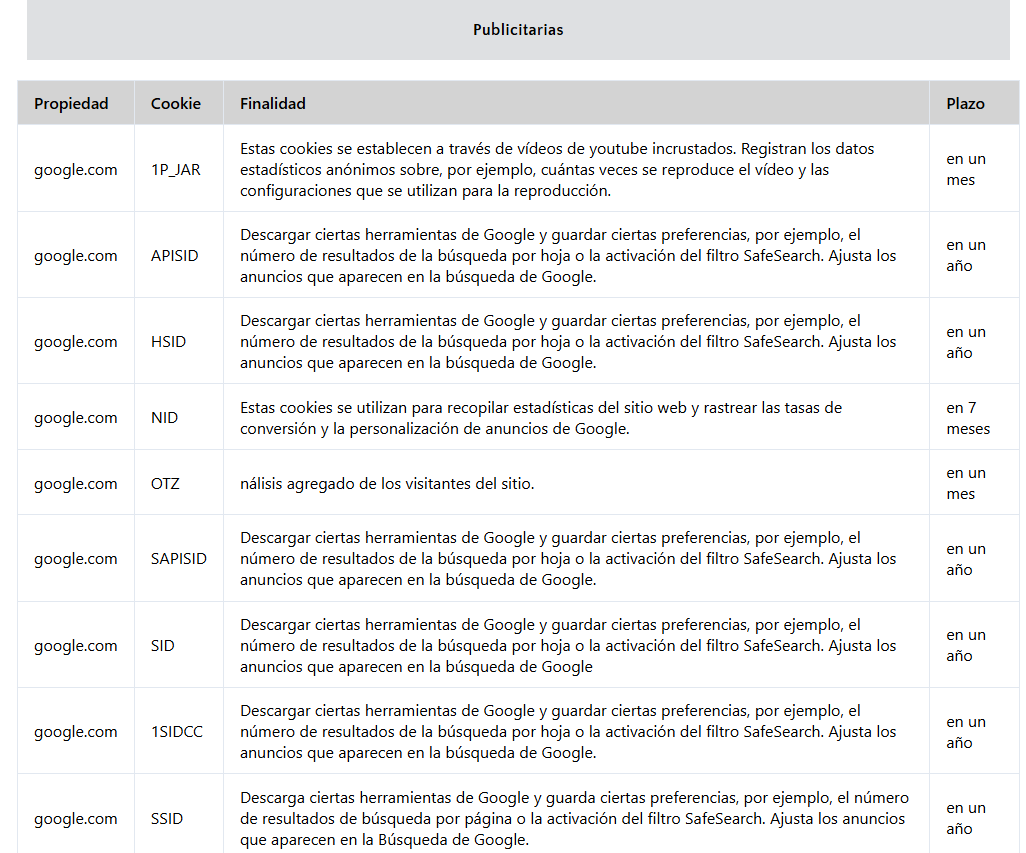This screenshot has width=1026, height=853.
Task: Select the 1P_JAR description about YouTube videos
Action: [x=556, y=170]
